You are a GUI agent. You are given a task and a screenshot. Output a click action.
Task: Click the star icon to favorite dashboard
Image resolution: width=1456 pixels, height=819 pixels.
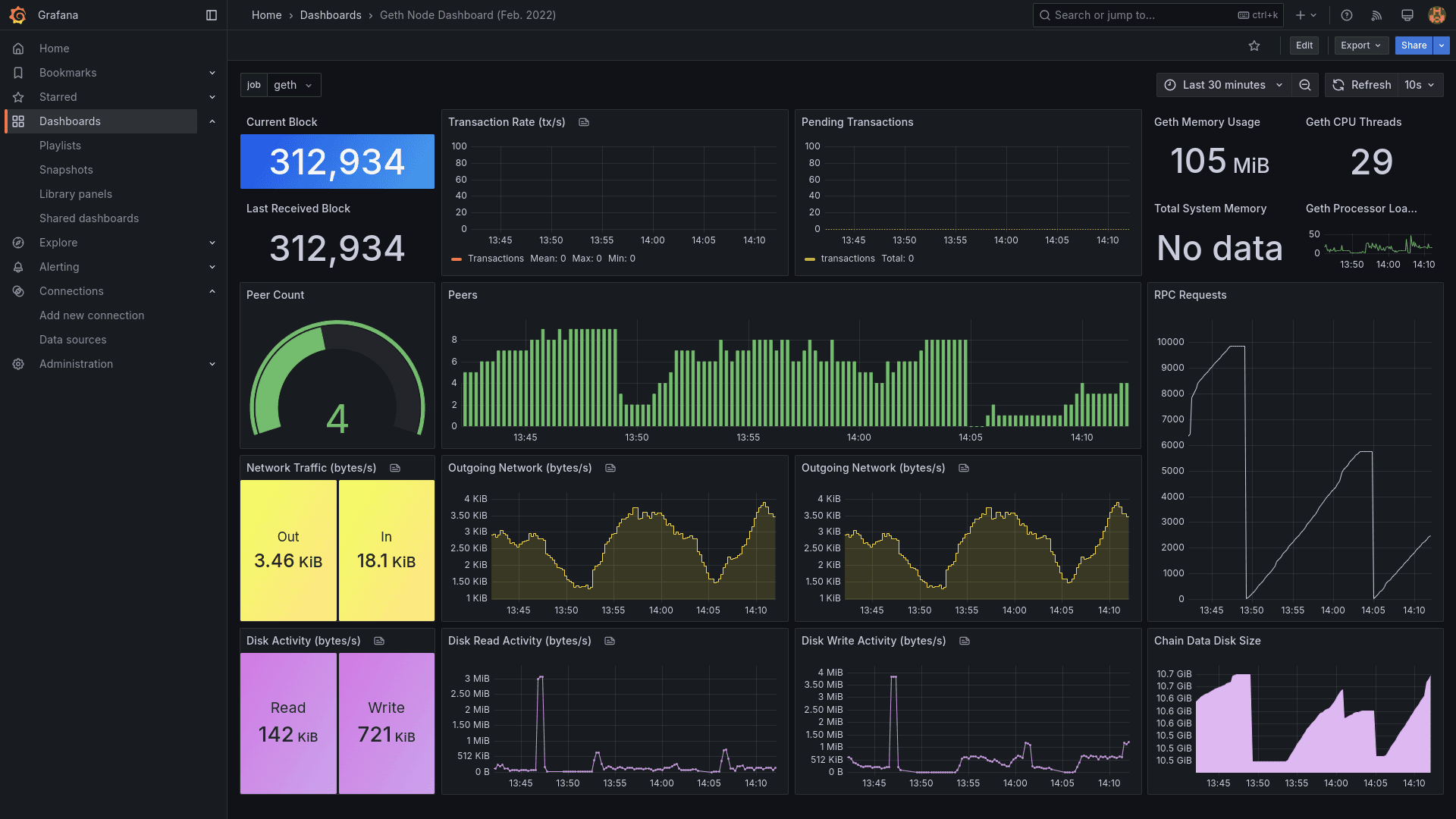pyautogui.click(x=1255, y=45)
